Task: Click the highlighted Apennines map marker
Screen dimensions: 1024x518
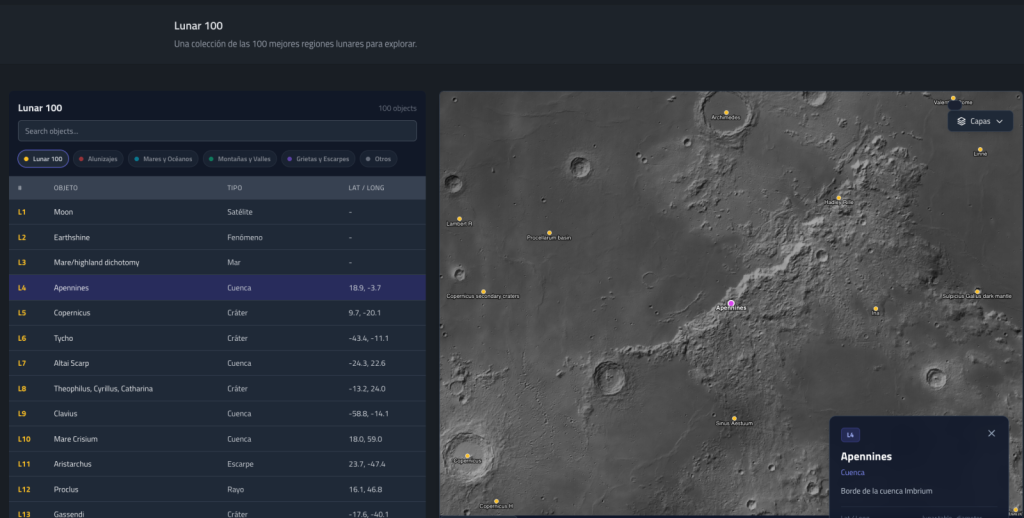Action: click(x=731, y=303)
